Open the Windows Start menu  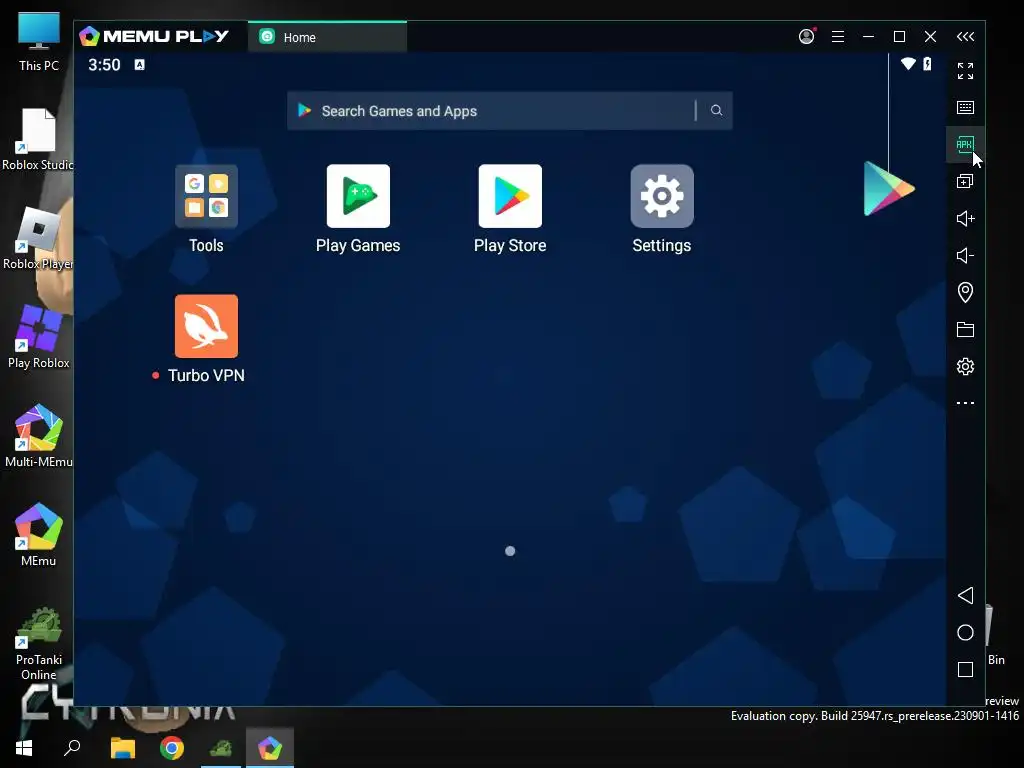click(24, 748)
